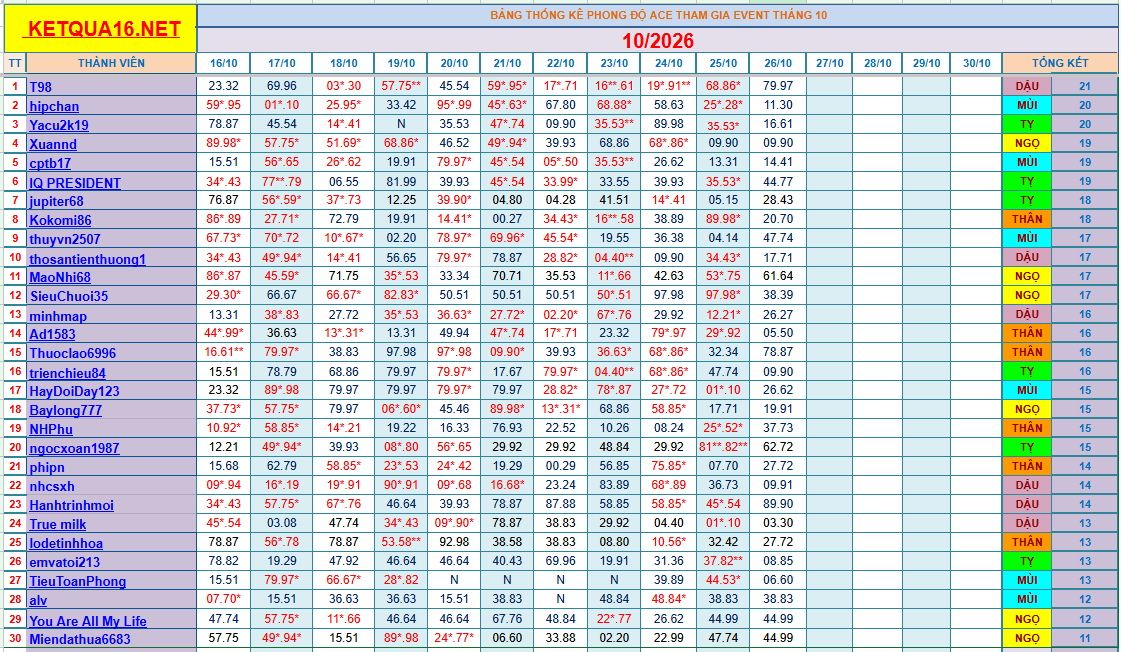Screen dimensions: 1121x652
Task: Click the orange THÂN cell for Kokomi86
Action: pos(1027,219)
